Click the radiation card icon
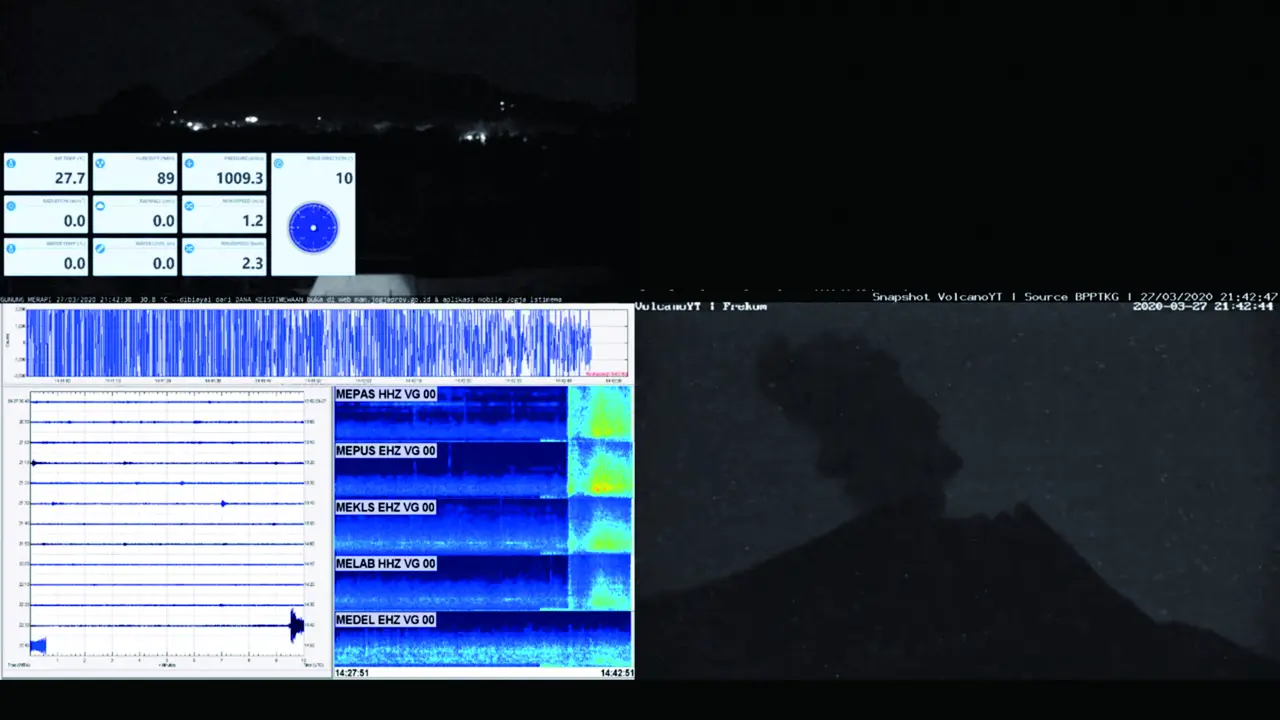1280x720 pixels. [11, 205]
